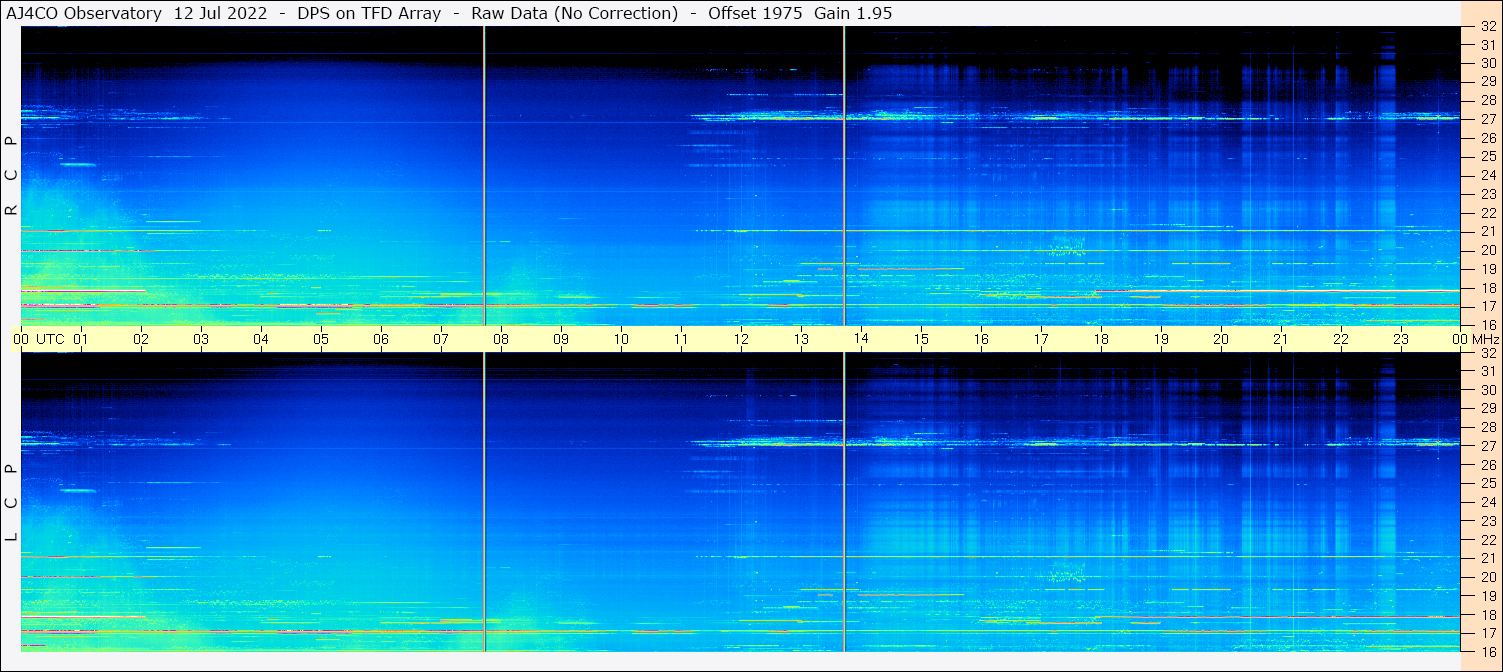Click the yellow vertical marker before 08 in RCP panel
The width and height of the screenshot is (1503, 672).
click(x=484, y=176)
